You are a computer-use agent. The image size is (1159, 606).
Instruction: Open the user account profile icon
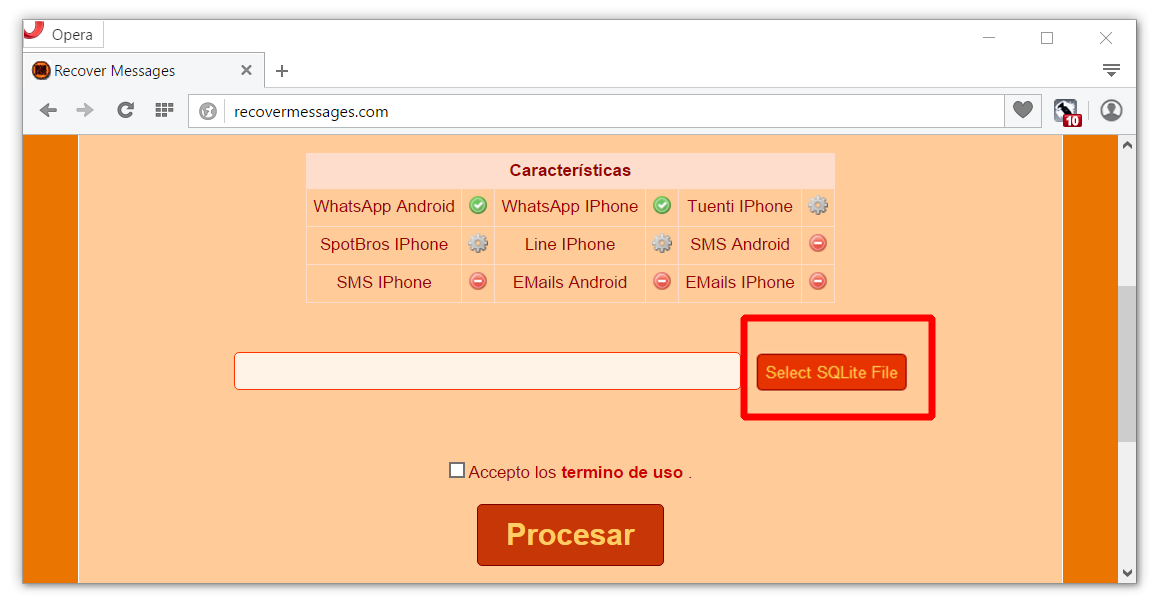click(1112, 110)
